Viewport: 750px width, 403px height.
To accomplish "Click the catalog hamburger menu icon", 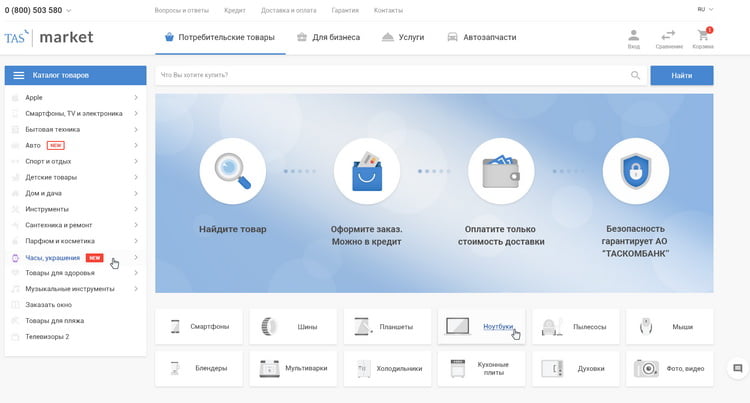I will tap(19, 75).
